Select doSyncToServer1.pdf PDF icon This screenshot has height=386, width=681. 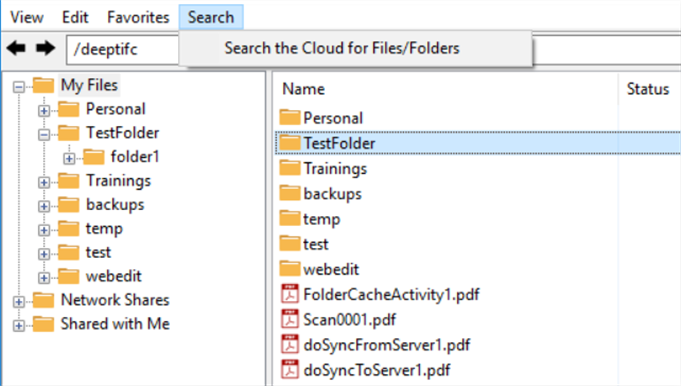(x=290, y=370)
